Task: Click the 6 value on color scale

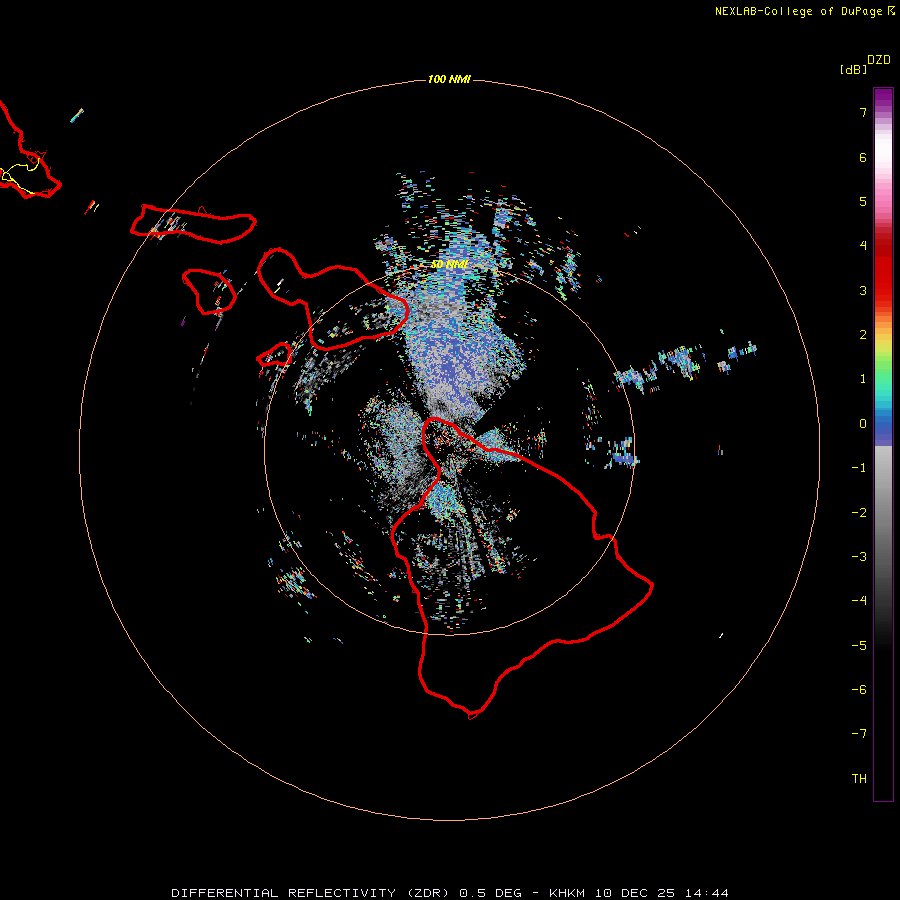Action: [x=863, y=157]
